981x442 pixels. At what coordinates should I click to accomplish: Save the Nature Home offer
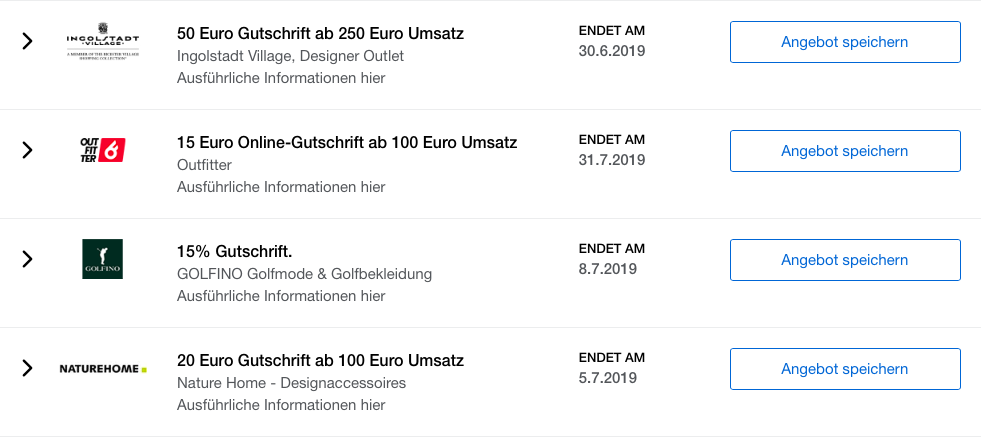[845, 369]
